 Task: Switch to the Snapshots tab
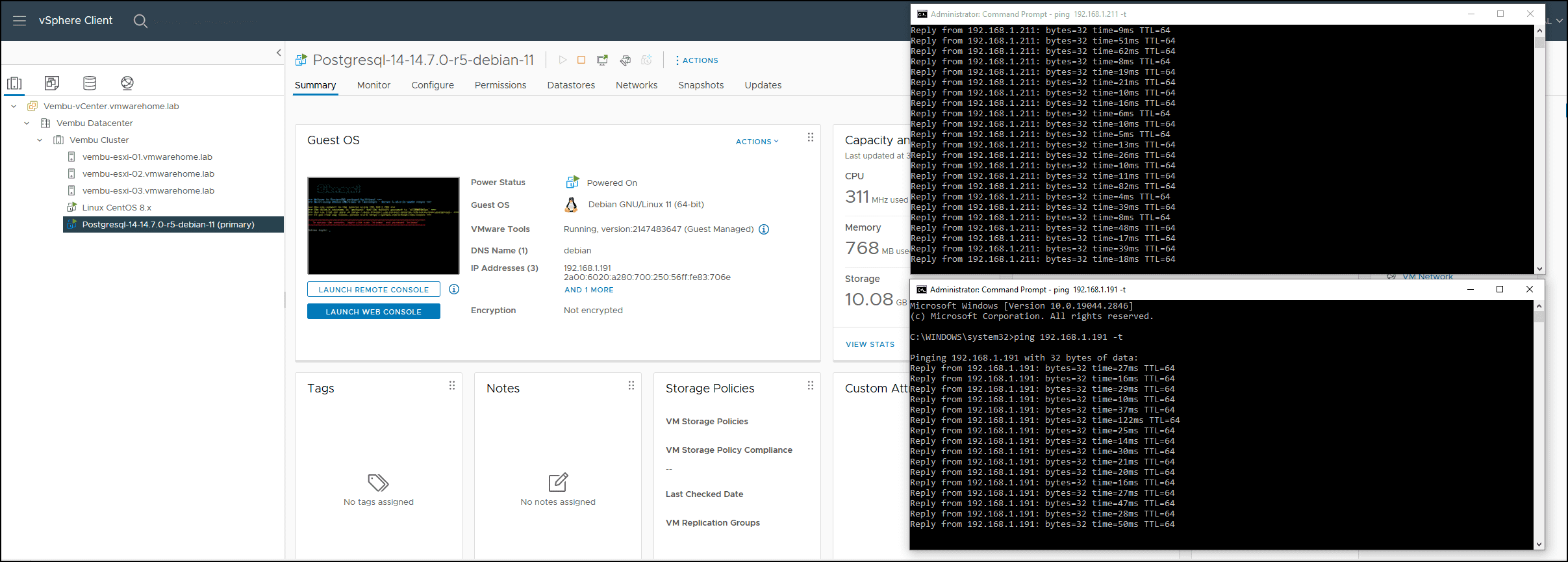701,85
